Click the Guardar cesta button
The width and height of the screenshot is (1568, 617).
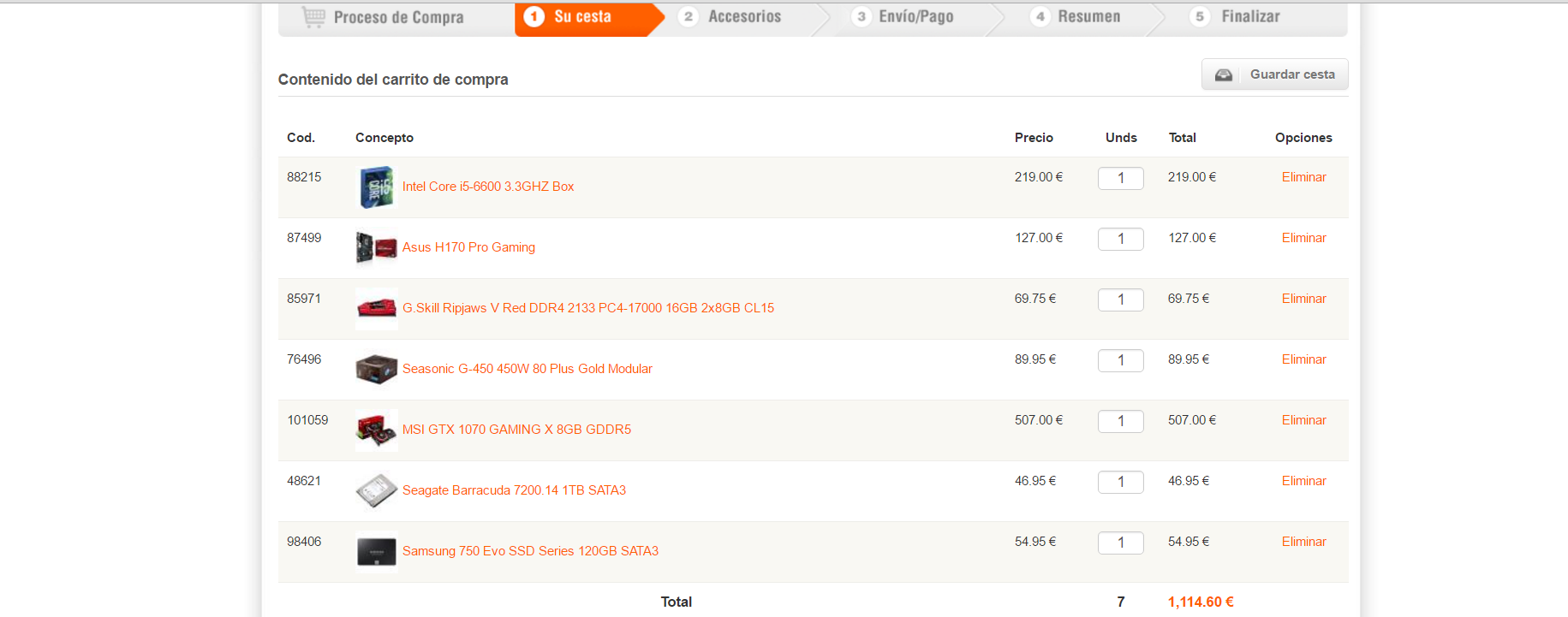pyautogui.click(x=1275, y=74)
